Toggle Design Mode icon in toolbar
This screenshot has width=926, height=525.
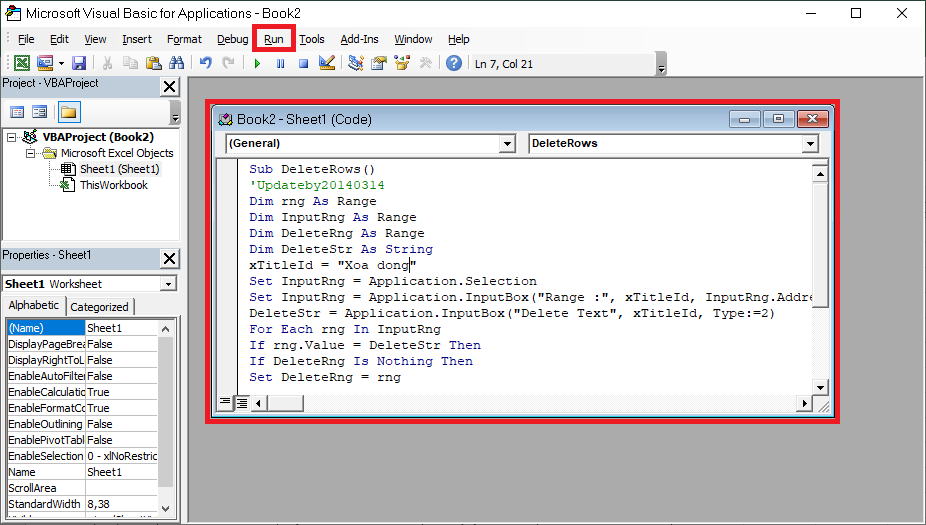click(326, 63)
